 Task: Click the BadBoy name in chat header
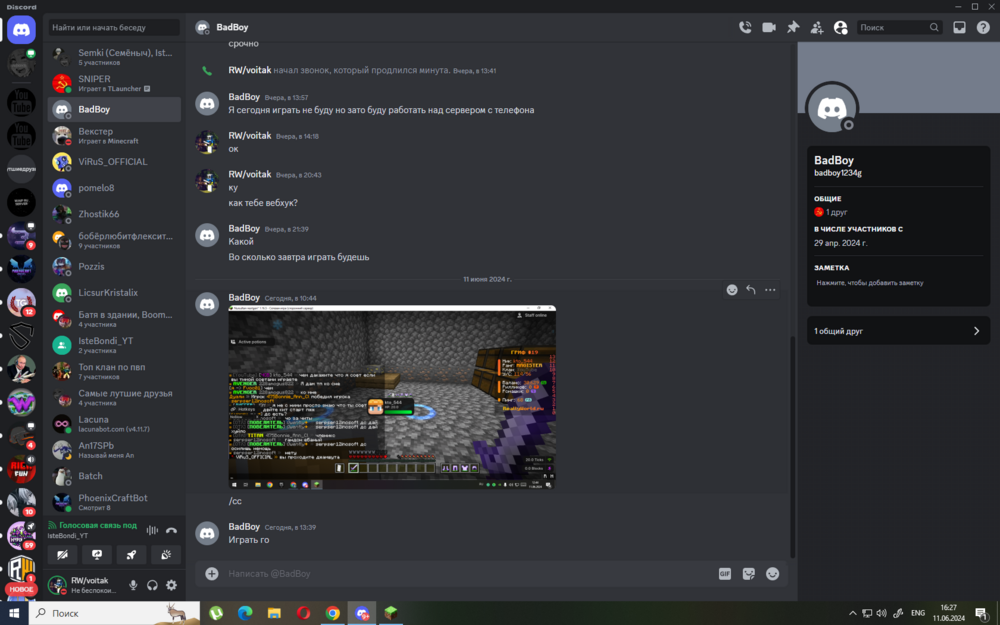tap(232, 27)
